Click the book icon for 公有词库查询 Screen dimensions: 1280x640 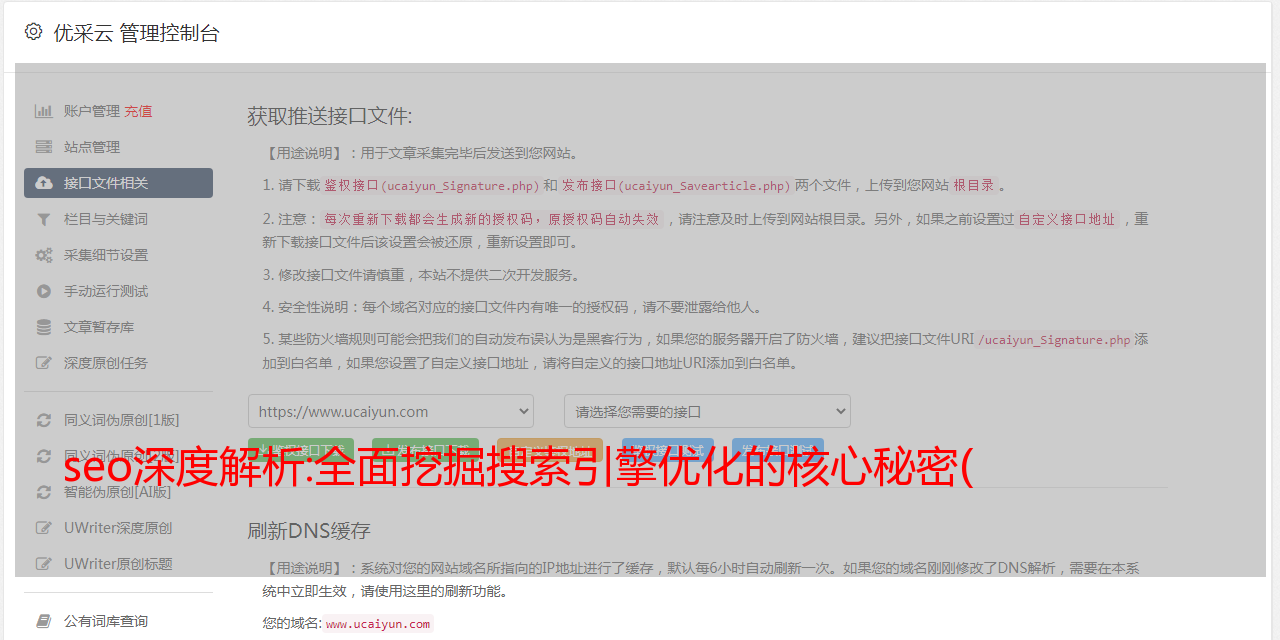pyautogui.click(x=44, y=621)
